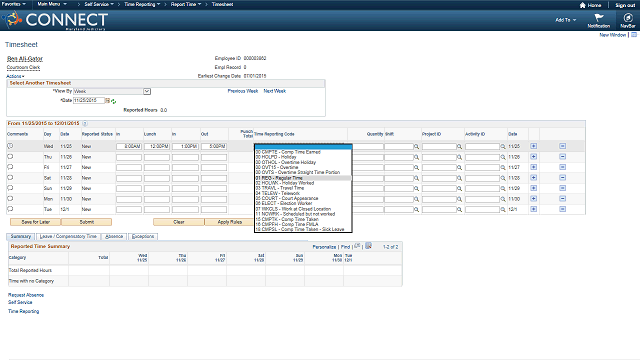640x360 pixels.
Task: Open the comment bubble for Mon 11/30
Action: click(x=10, y=198)
